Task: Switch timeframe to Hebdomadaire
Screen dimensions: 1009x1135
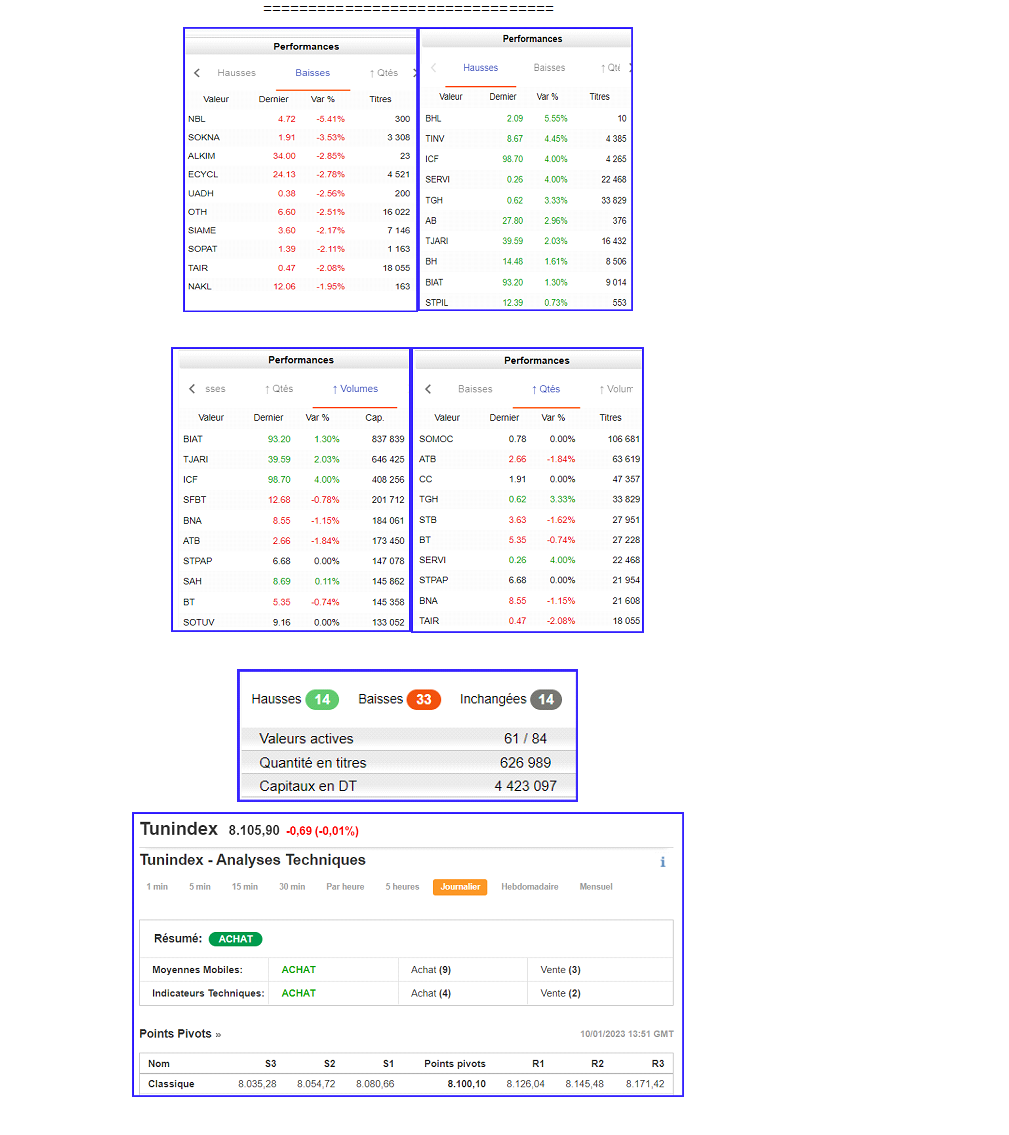Action: pyautogui.click(x=529, y=887)
